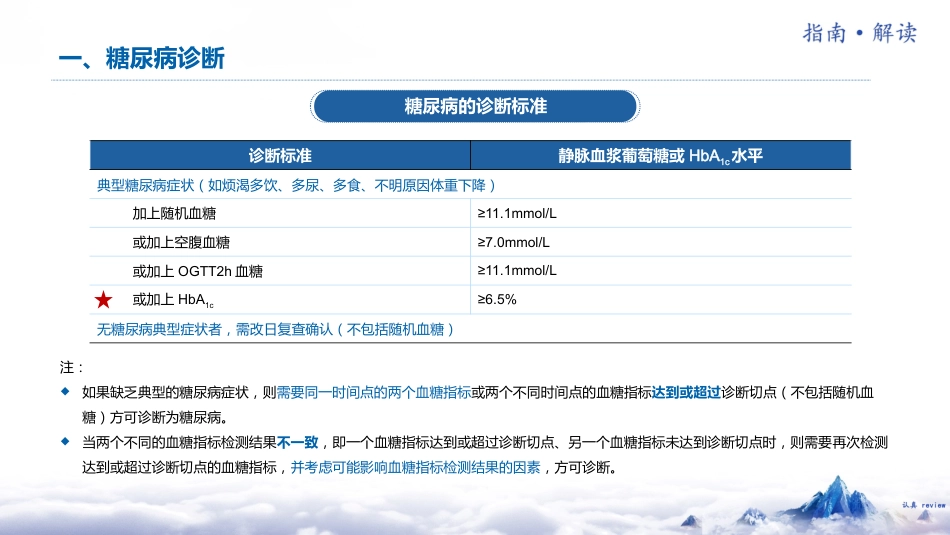
Task: Click the 糖尿病的诊断标准 blue banner
Action: click(x=475, y=106)
